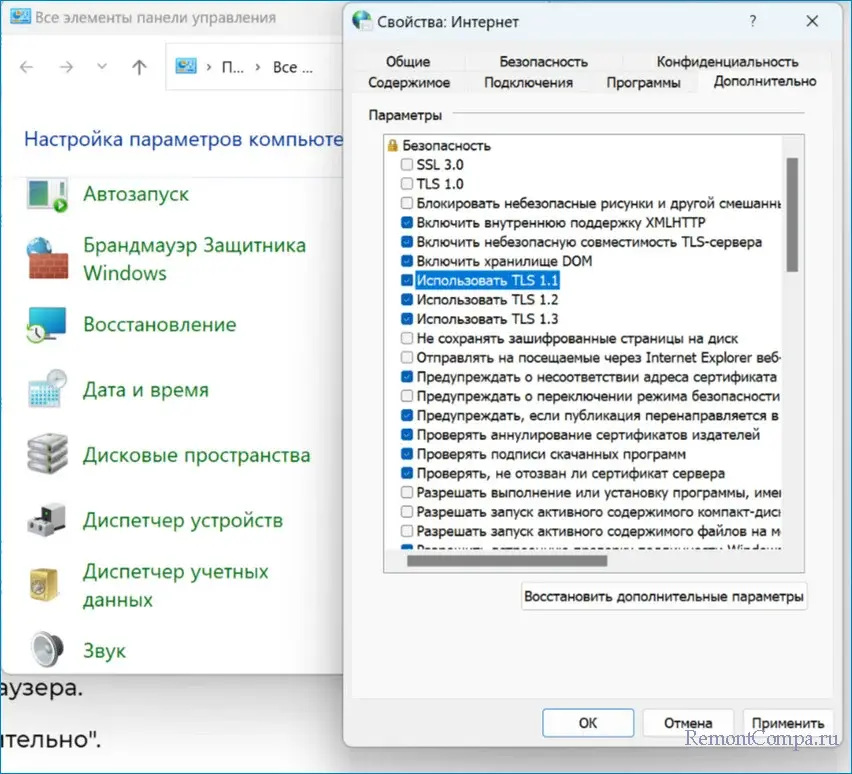
Task: Click the help question mark button
Action: [752, 19]
